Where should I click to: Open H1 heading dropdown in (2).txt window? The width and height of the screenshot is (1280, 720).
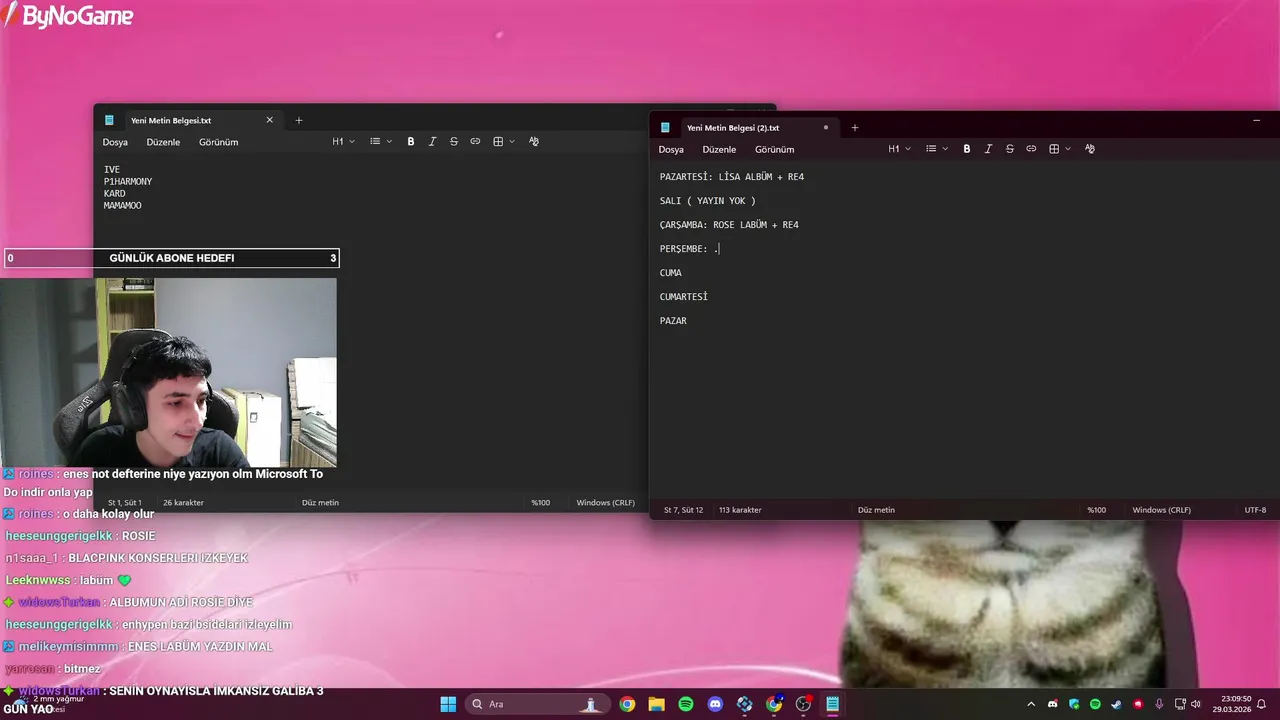[900, 149]
